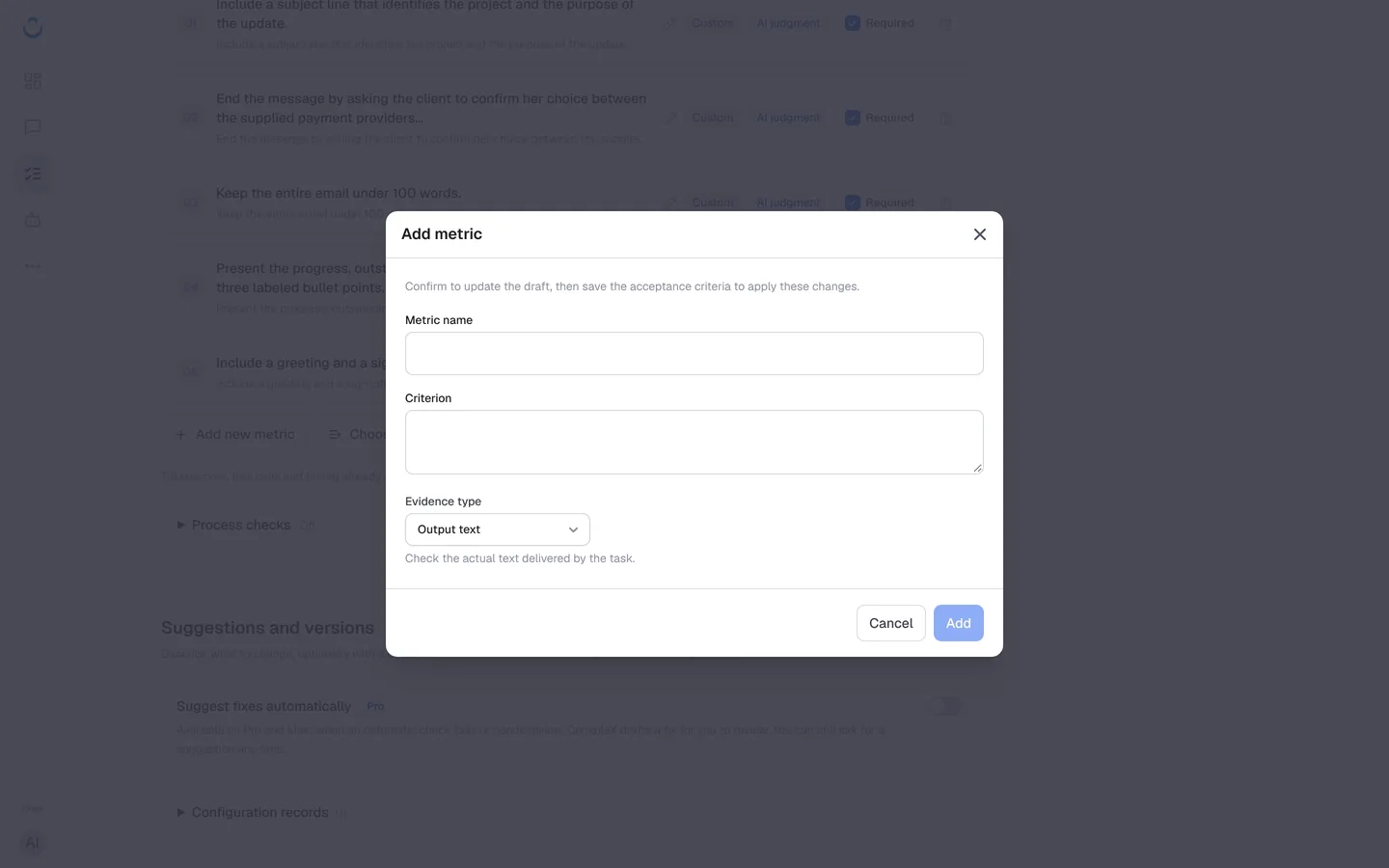Delete the payment providers metric
The image size is (1389, 868).
coord(946,118)
